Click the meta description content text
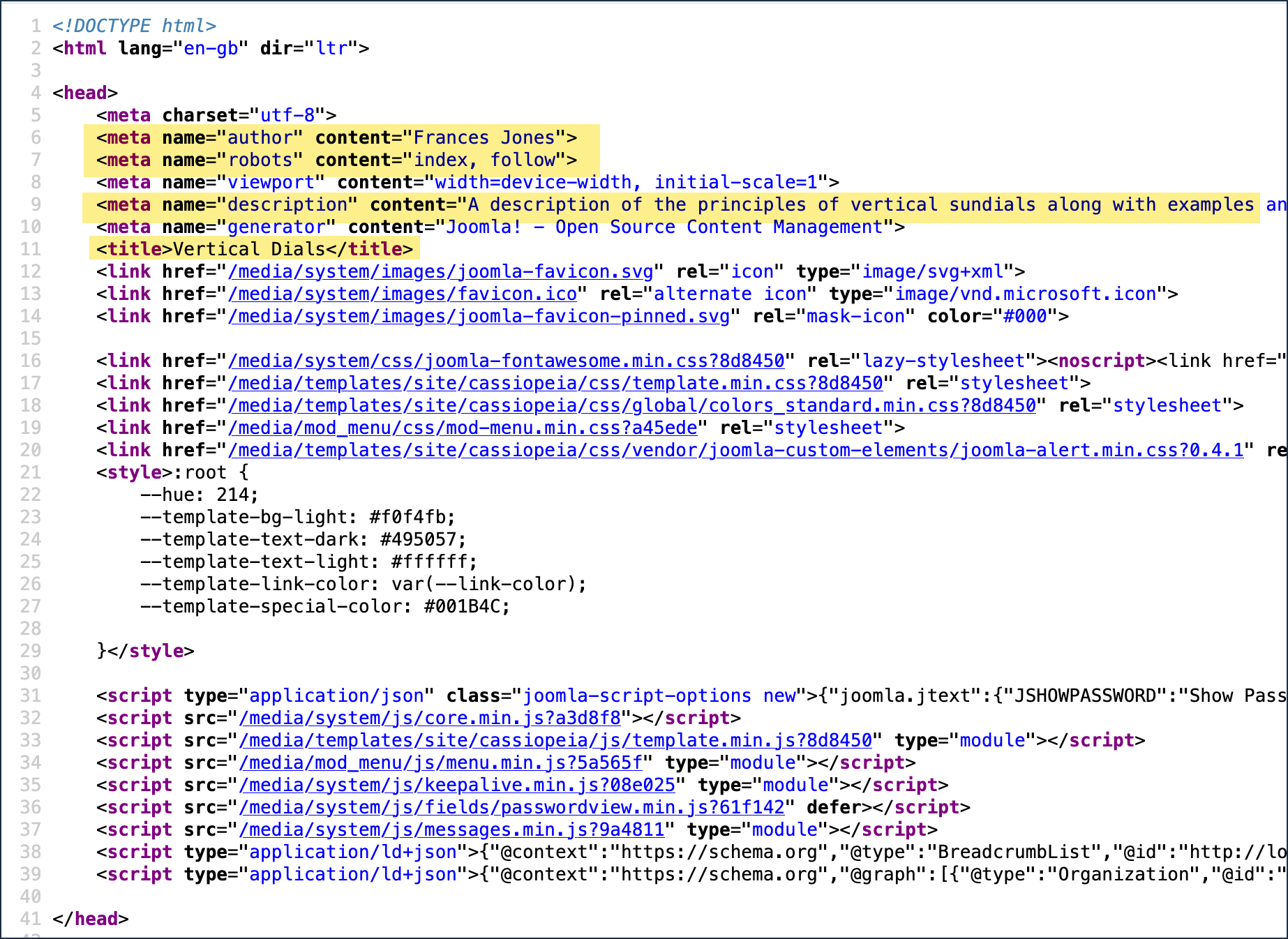This screenshot has height=939, width=1288. point(878,204)
